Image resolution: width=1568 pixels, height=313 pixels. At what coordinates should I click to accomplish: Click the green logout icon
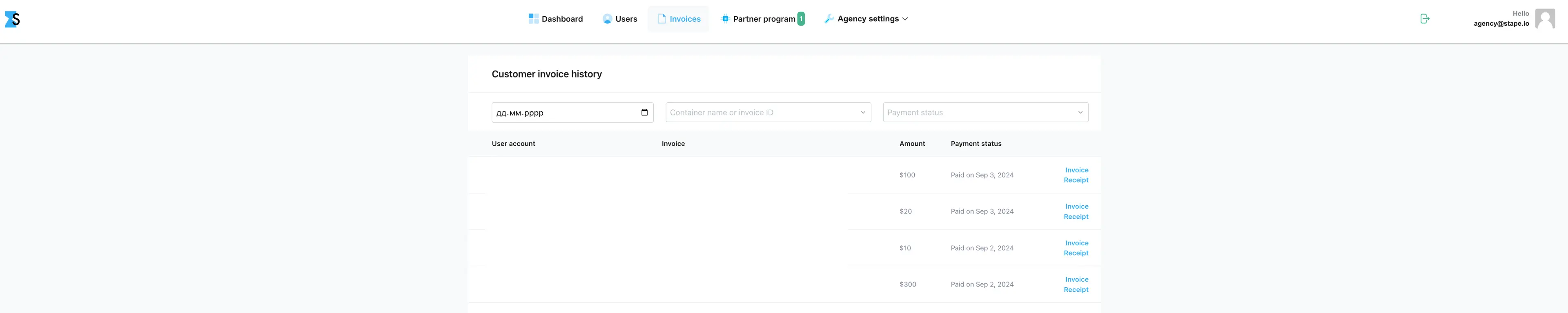point(1424,19)
